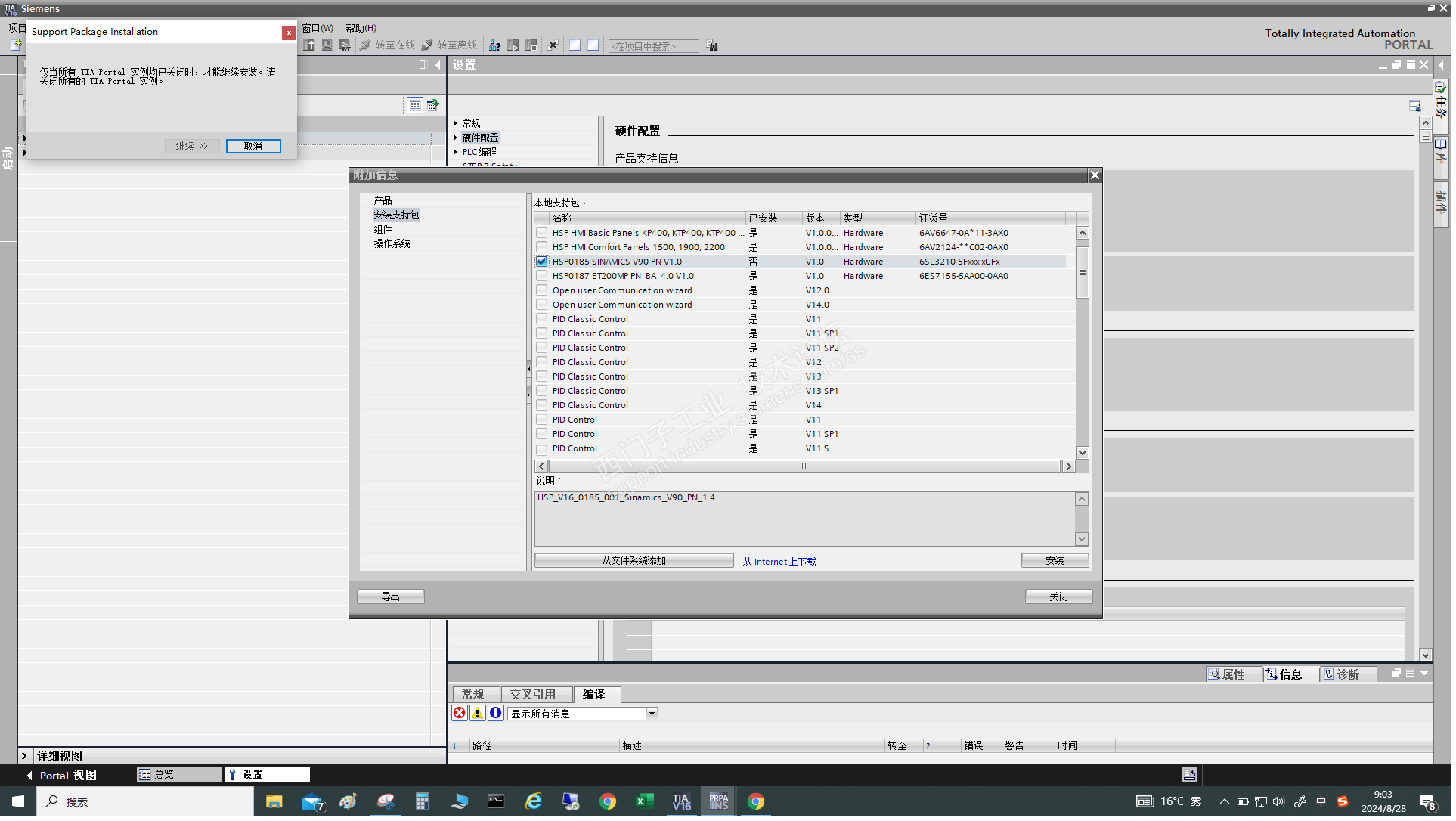The height and width of the screenshot is (821, 1456).
Task: Open the 帮助(H) menu
Action: 362,28
